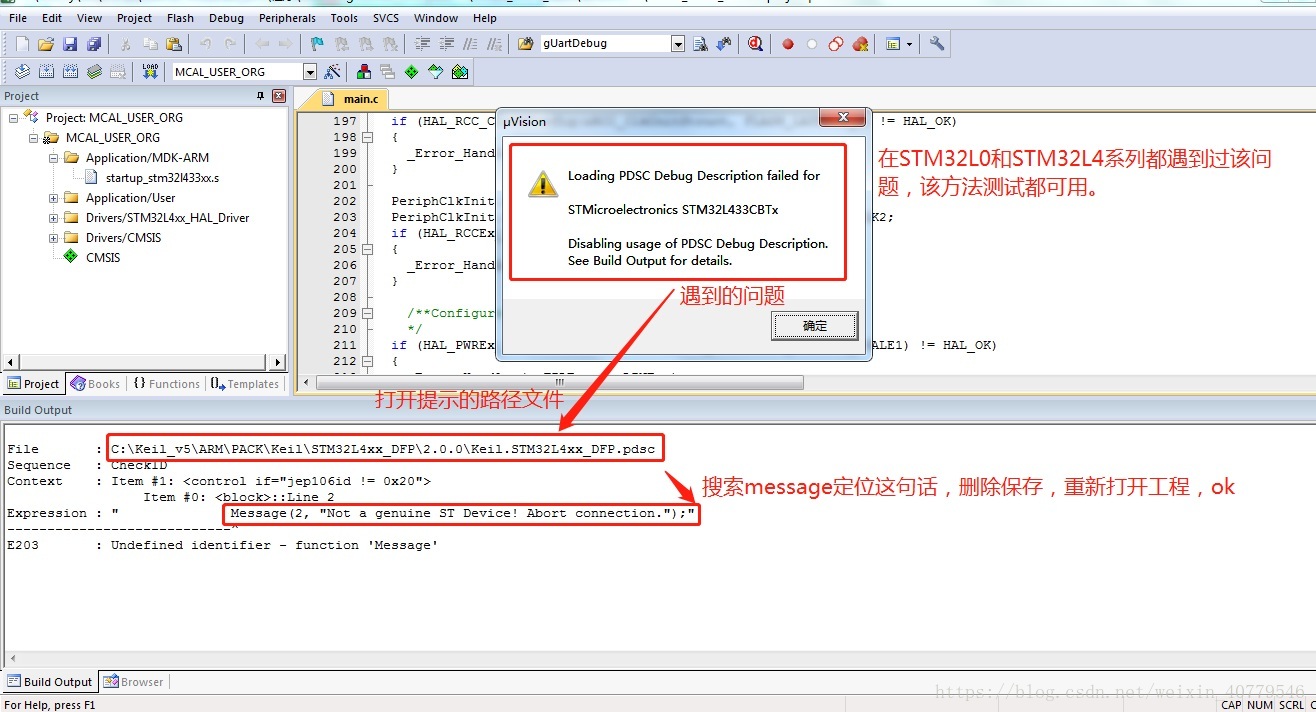Open the Options for Target wizard icon

(334, 71)
